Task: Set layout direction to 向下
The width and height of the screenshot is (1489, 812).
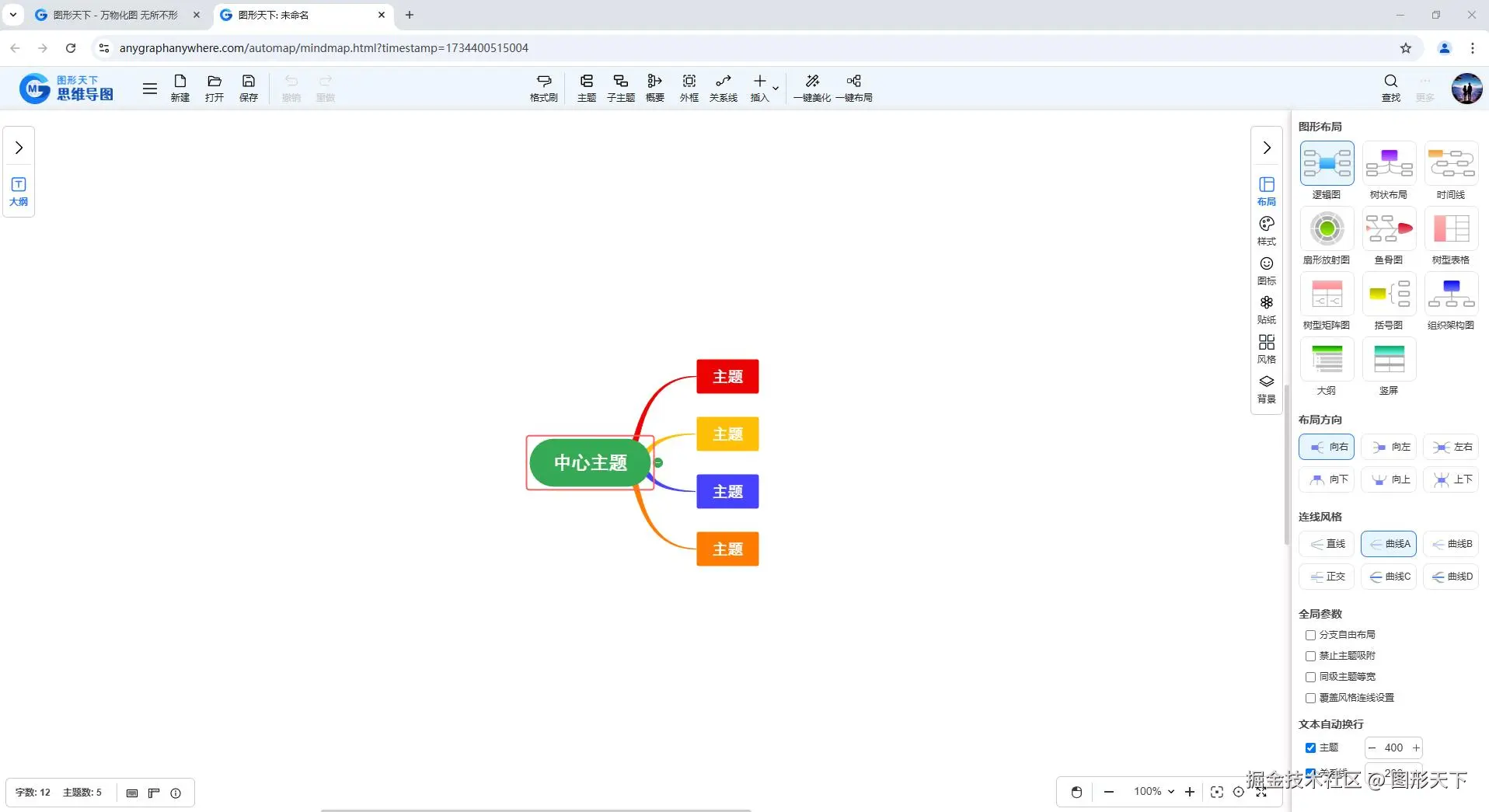Action: pyautogui.click(x=1327, y=479)
